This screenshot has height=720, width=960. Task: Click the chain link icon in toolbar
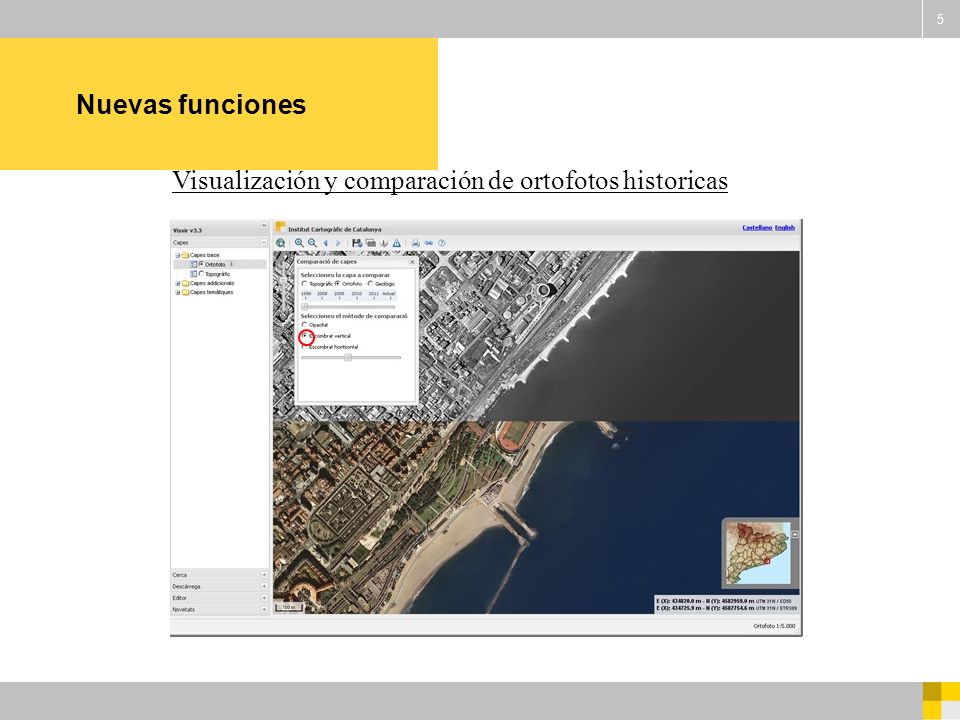pos(429,243)
